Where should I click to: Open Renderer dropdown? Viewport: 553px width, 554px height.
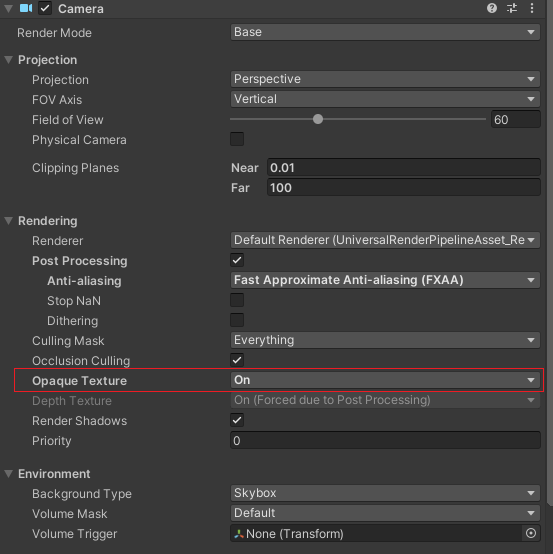385,240
